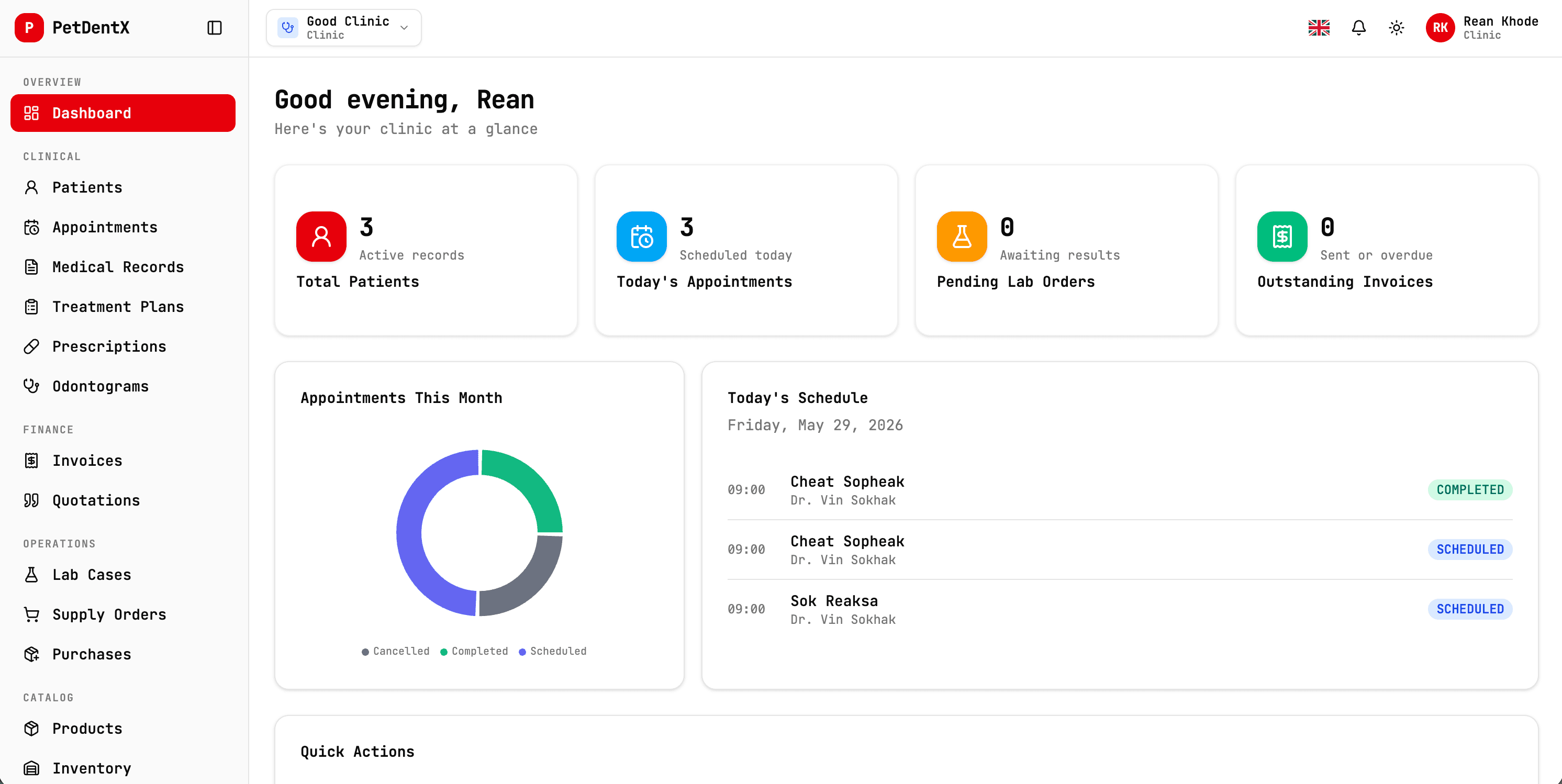Open Appointments in the sidebar
The image size is (1562, 784).
(x=122, y=227)
